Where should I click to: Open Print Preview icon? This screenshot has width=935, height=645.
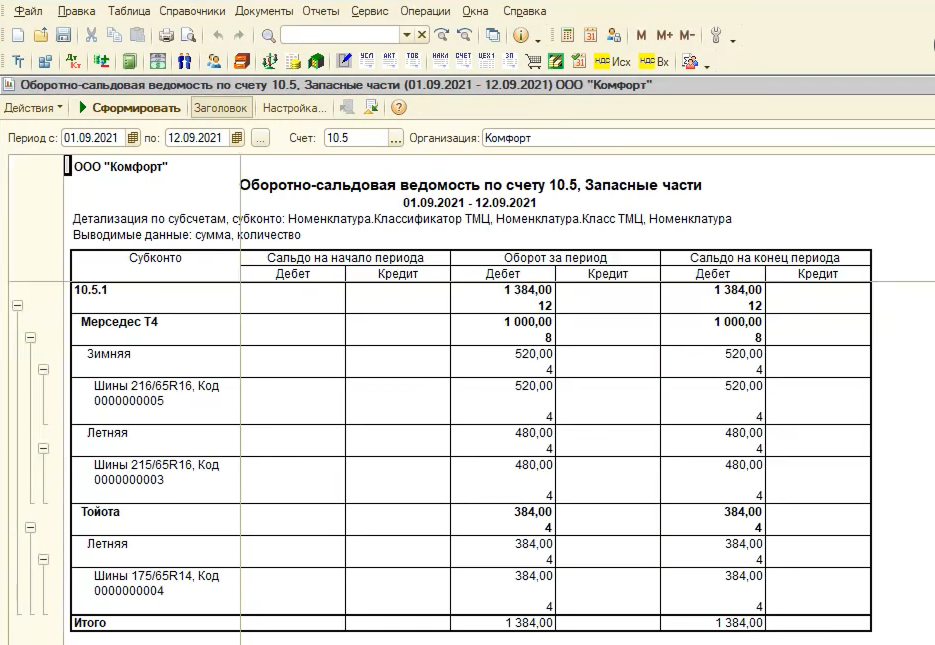pos(188,35)
